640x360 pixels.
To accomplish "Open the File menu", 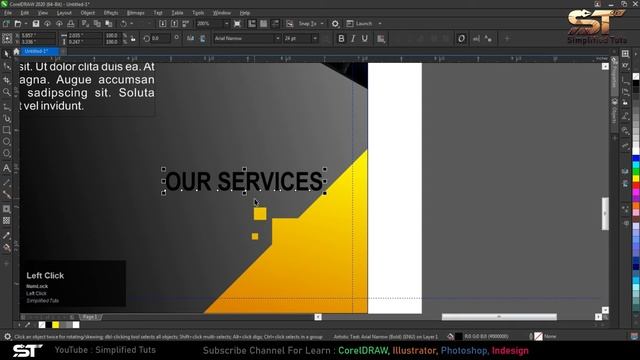I will pyautogui.click(x=8, y=13).
